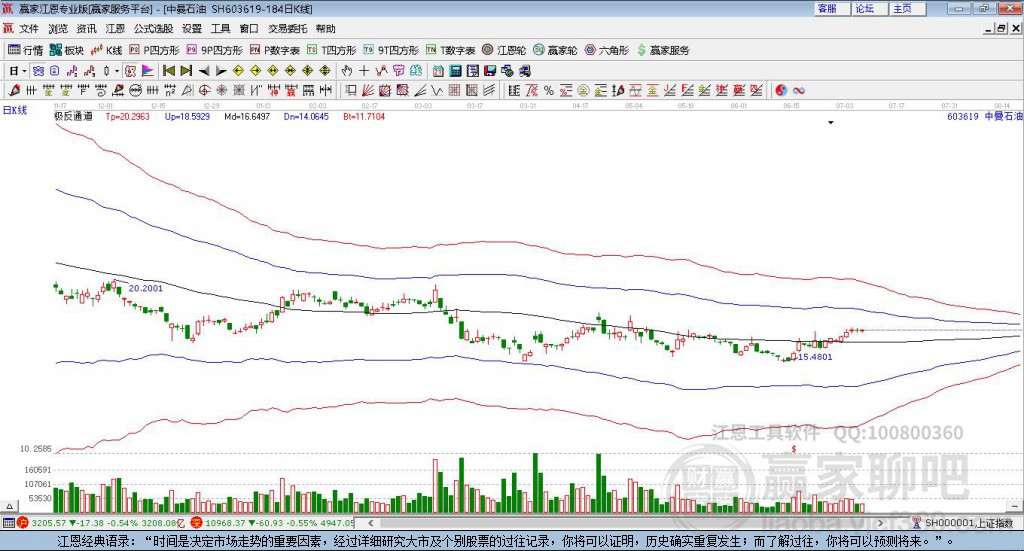This screenshot has height=551, width=1024.
Task: Open the 板块 sector view
Action: coord(67,50)
